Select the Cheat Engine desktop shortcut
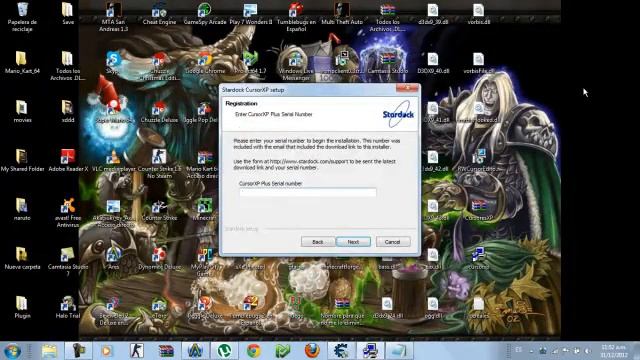This screenshot has height=360, width=640. tap(159, 13)
